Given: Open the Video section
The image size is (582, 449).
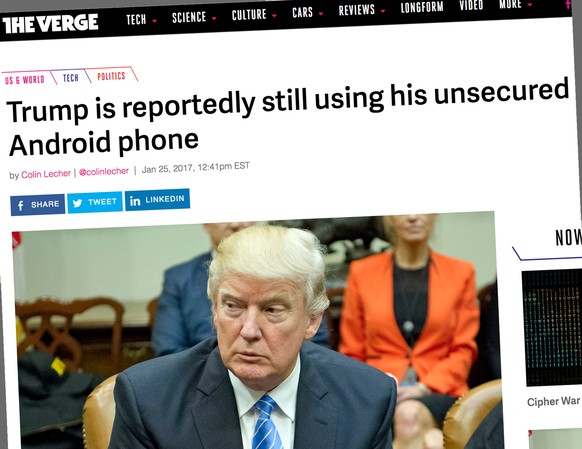Looking at the screenshot, I should pos(471,5).
